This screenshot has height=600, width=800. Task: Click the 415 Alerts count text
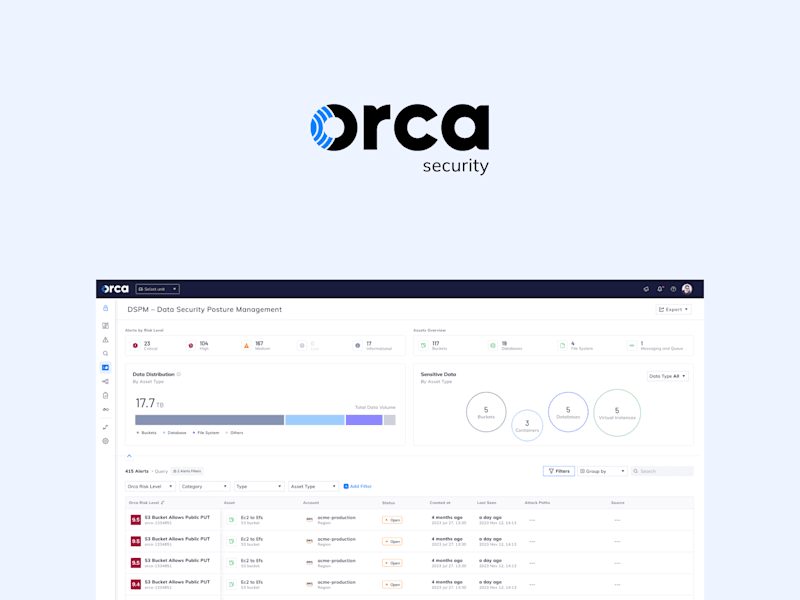point(137,471)
